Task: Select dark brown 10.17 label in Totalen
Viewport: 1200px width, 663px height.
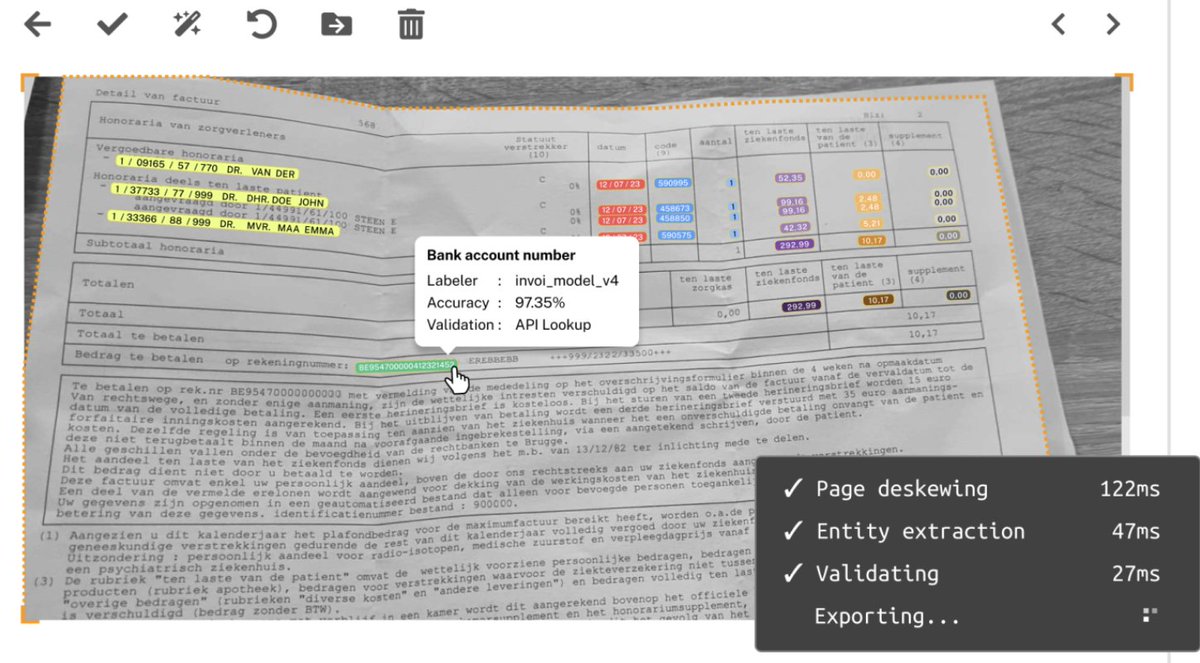Action: pyautogui.click(x=879, y=300)
